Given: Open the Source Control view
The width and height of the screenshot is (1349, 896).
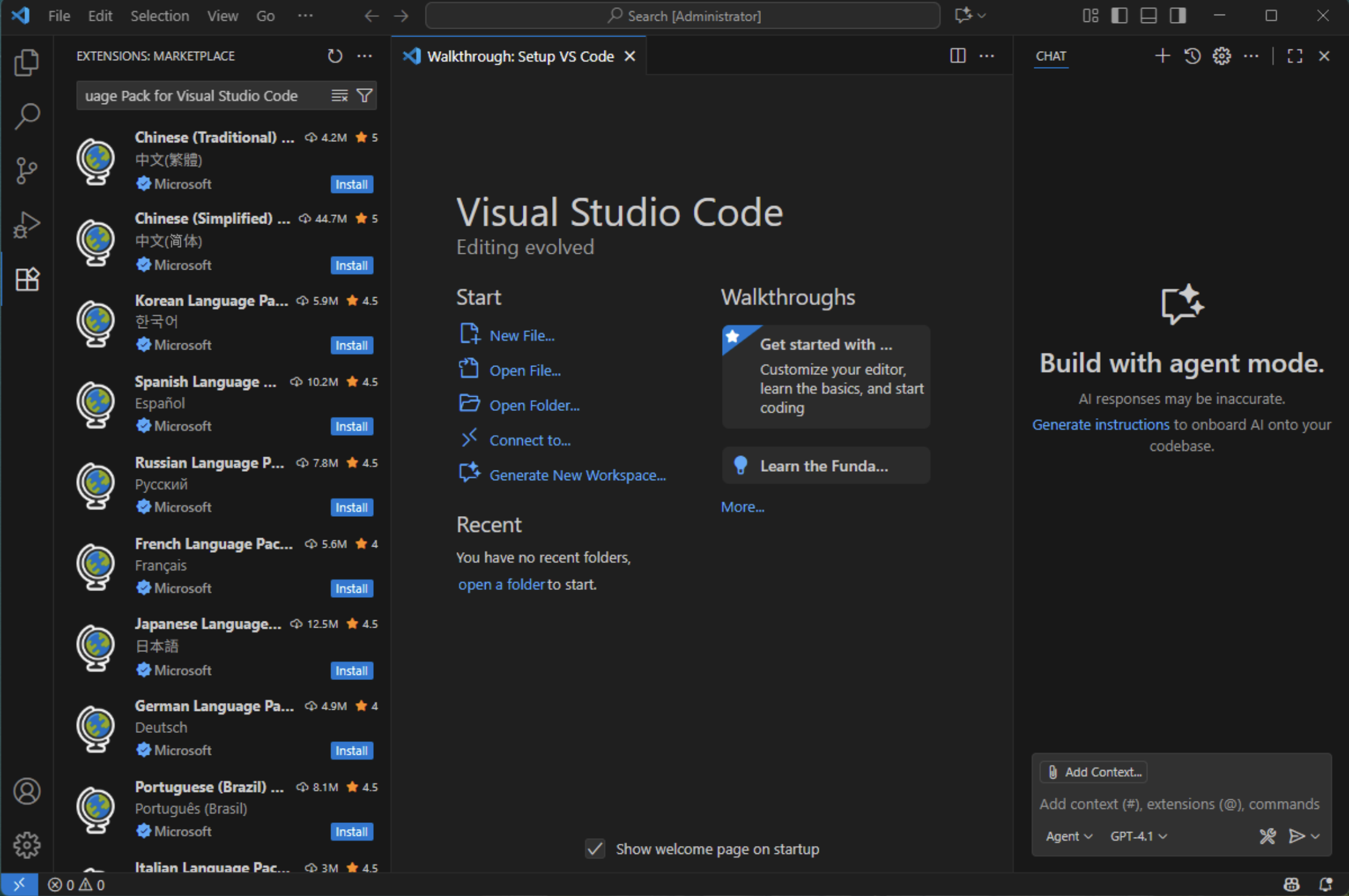Looking at the screenshot, I should click(26, 170).
